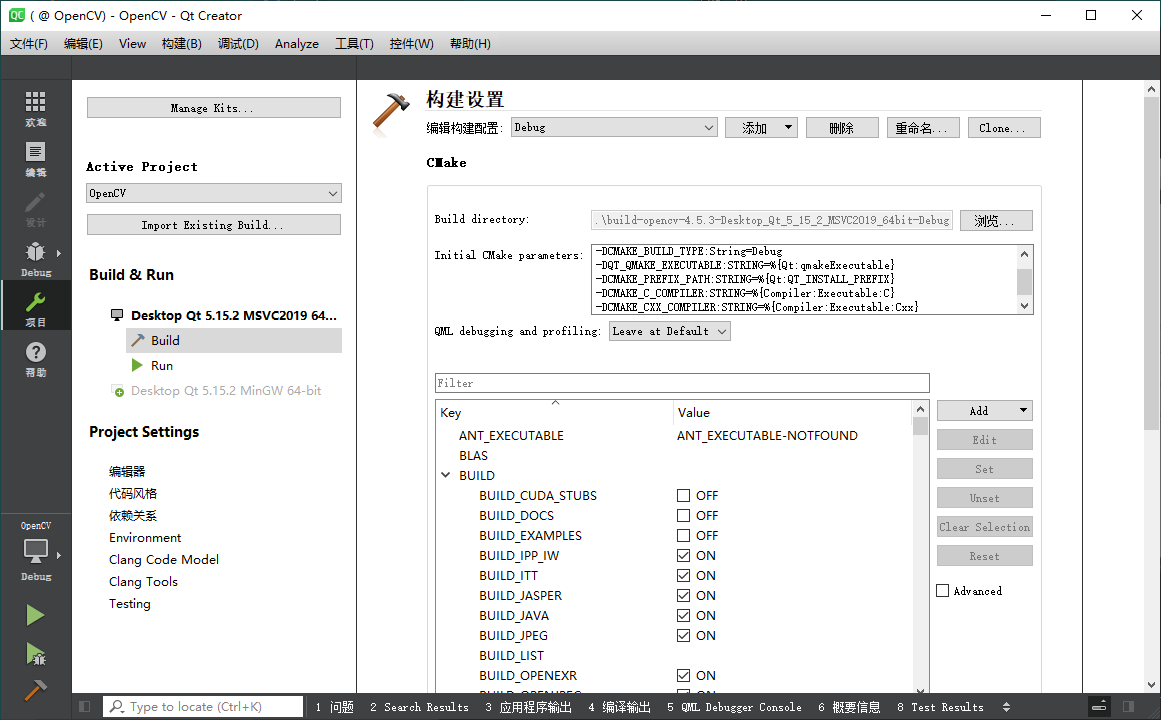The height and width of the screenshot is (720, 1161).
Task: Open QML debugging Leave at Default dropdown
Action: pos(669,331)
